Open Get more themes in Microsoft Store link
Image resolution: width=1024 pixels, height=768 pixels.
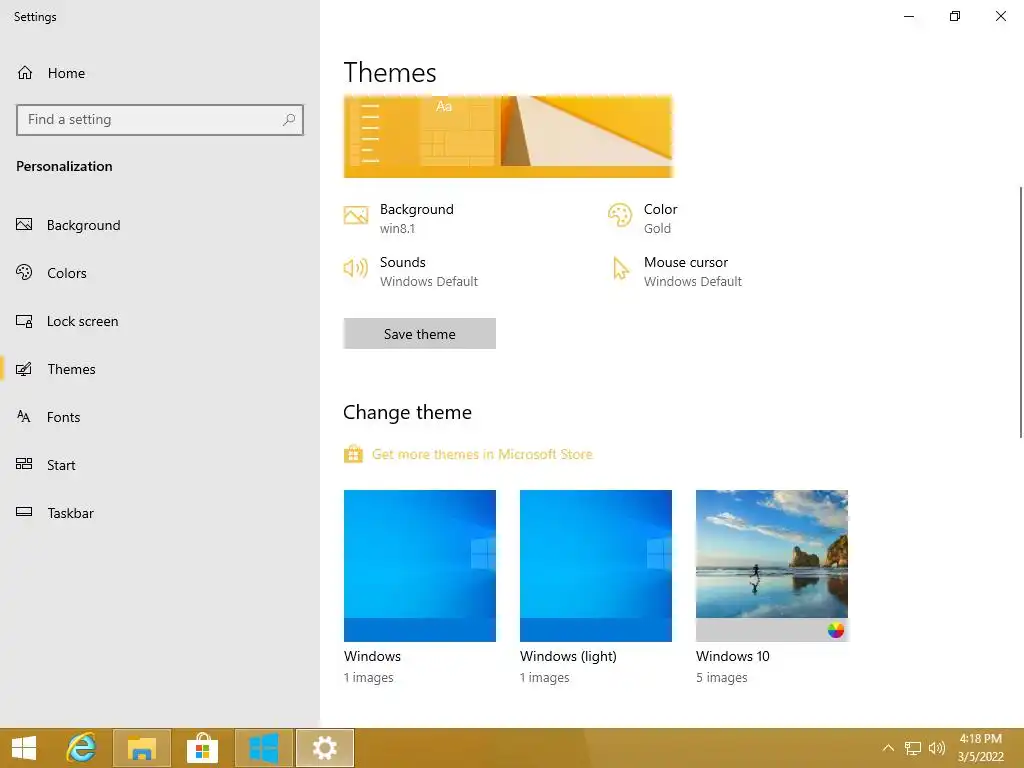(x=482, y=454)
